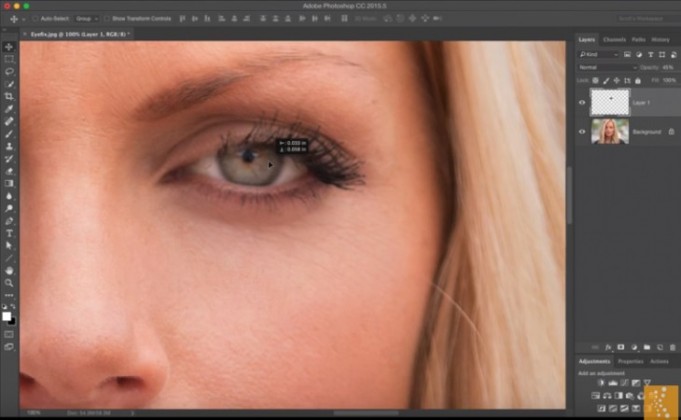Enable Show Transform Controls checkbox

107,19
